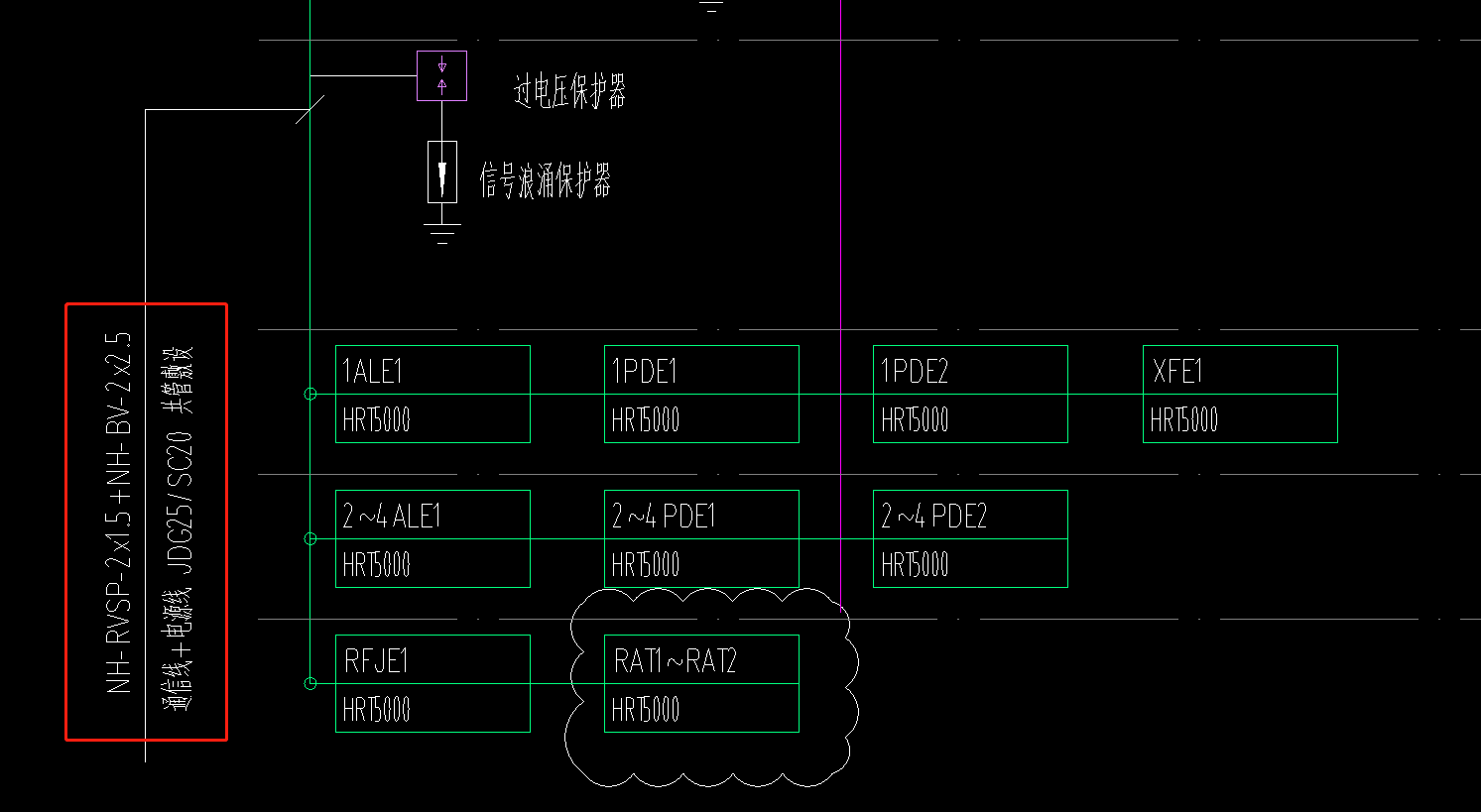Click the bus node circle beside 1ALE1
This screenshot has height=812, width=1481.
coord(310,394)
